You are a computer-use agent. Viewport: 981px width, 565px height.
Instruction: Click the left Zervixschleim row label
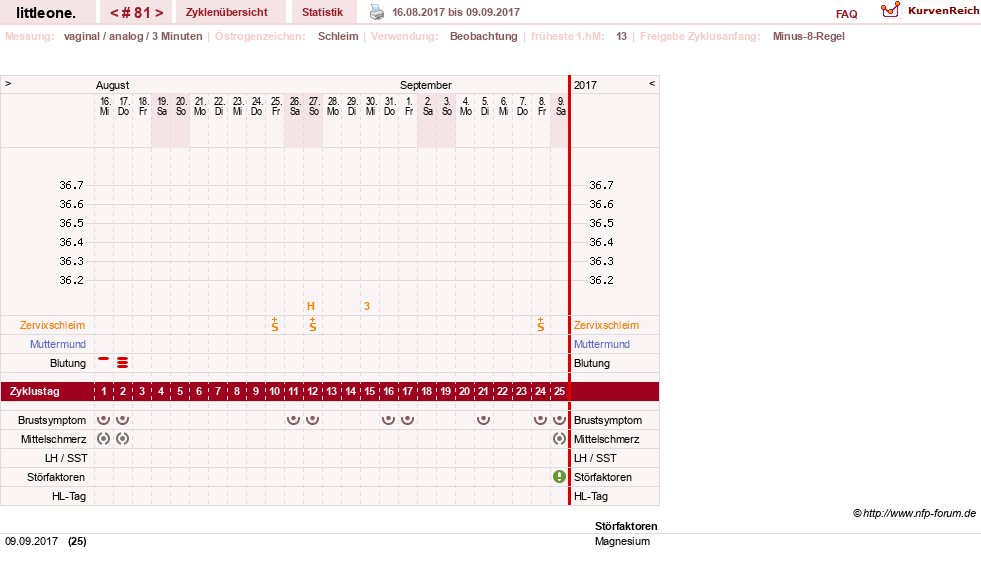[53, 325]
